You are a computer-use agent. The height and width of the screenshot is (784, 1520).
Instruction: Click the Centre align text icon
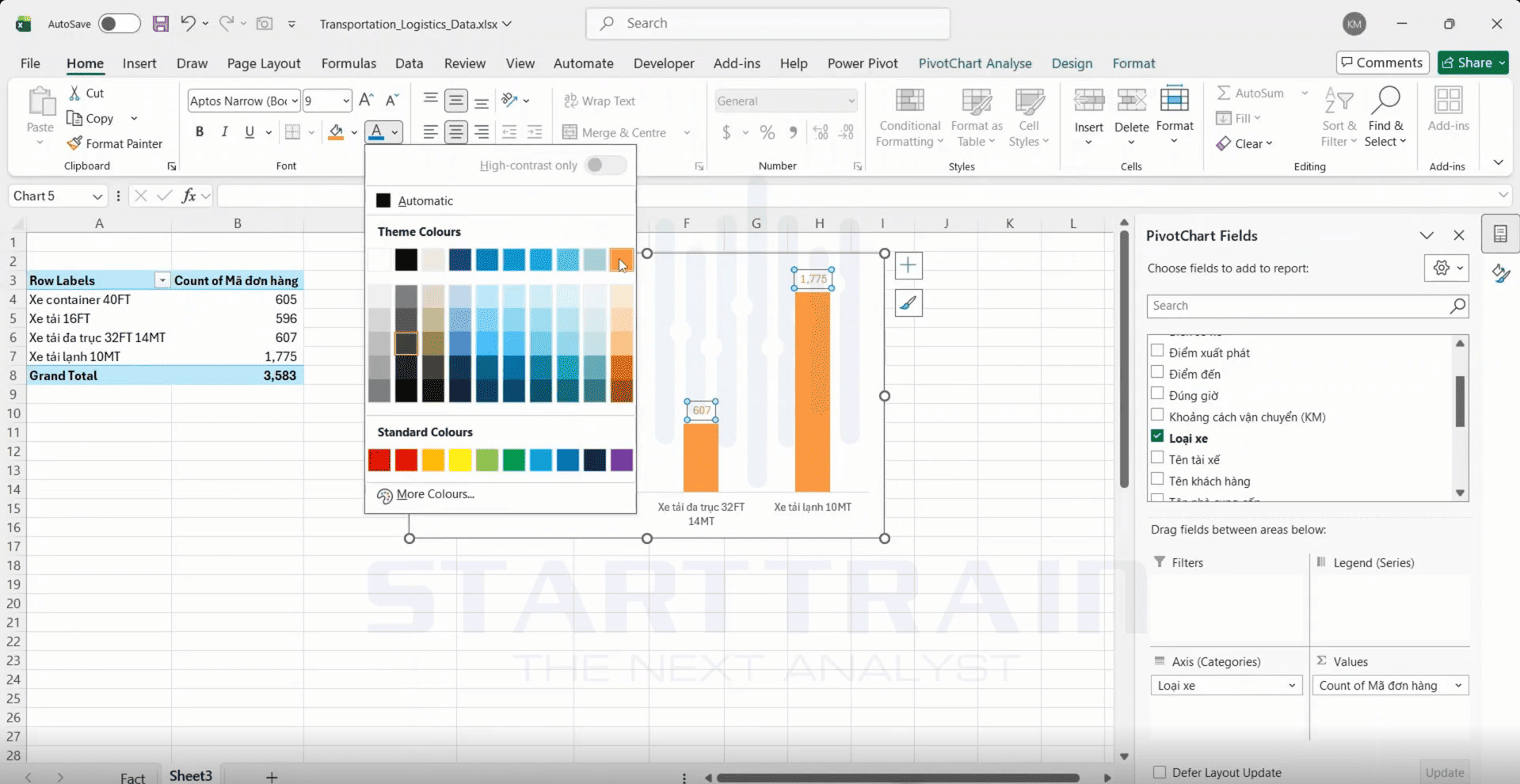(455, 132)
